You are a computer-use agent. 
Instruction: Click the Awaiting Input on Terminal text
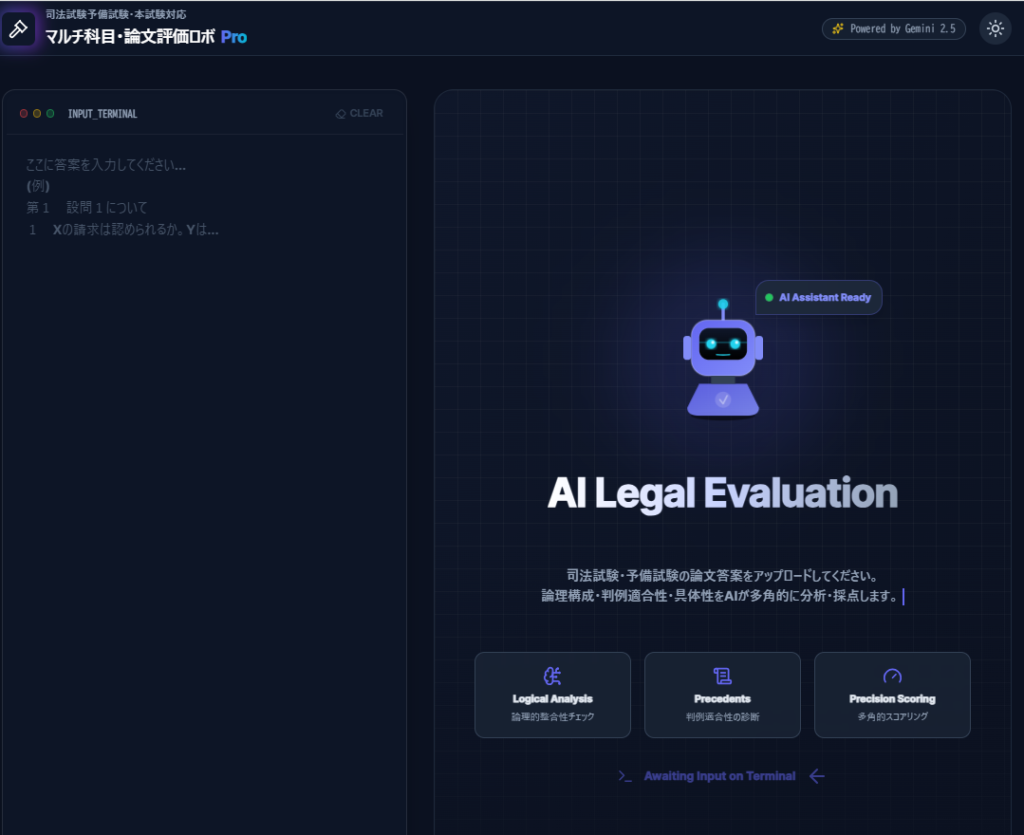[x=719, y=776]
